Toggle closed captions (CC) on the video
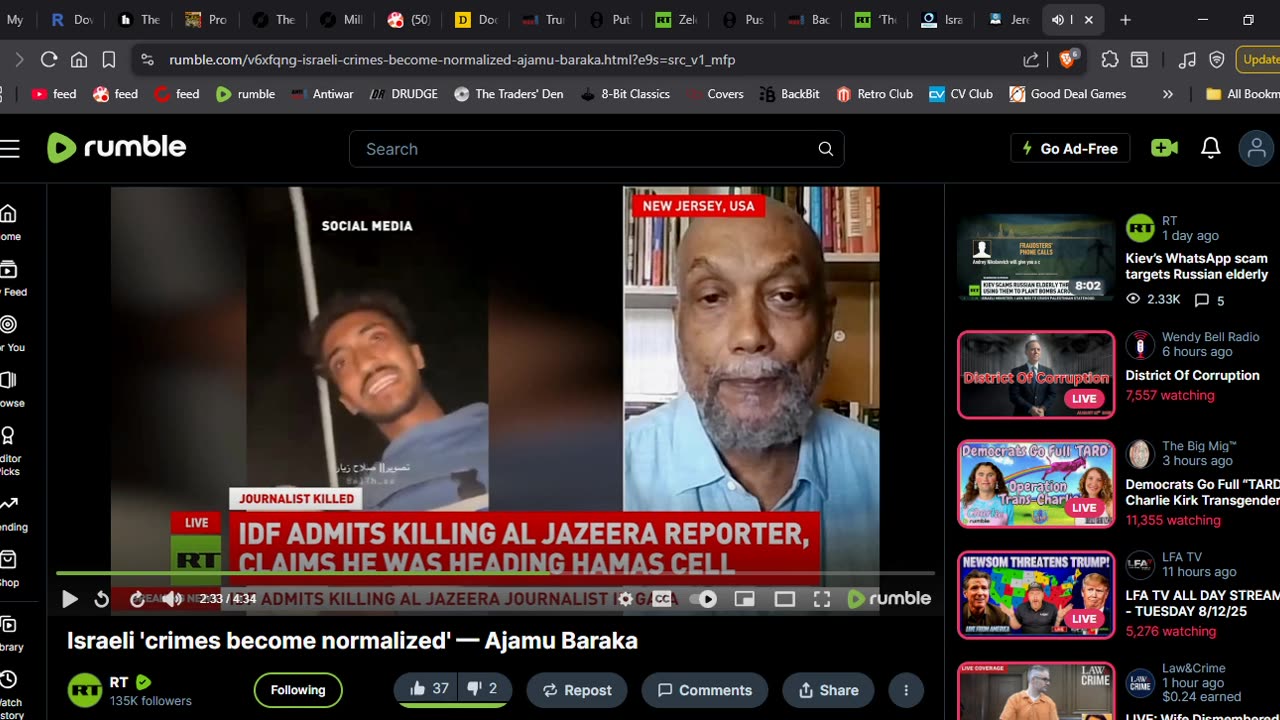The image size is (1280, 720). click(662, 599)
